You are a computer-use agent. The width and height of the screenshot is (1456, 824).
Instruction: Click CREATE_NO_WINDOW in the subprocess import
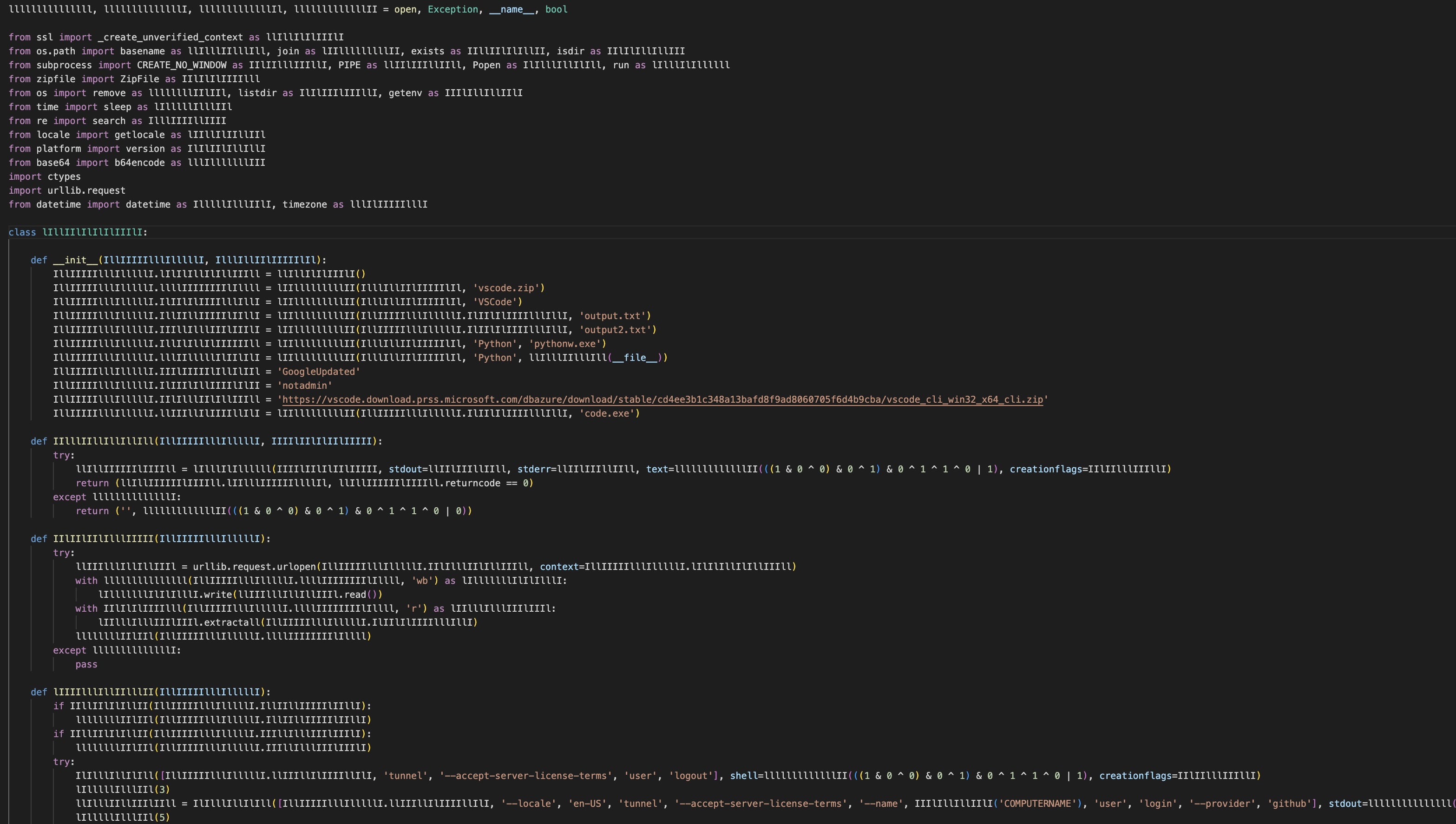click(x=181, y=65)
